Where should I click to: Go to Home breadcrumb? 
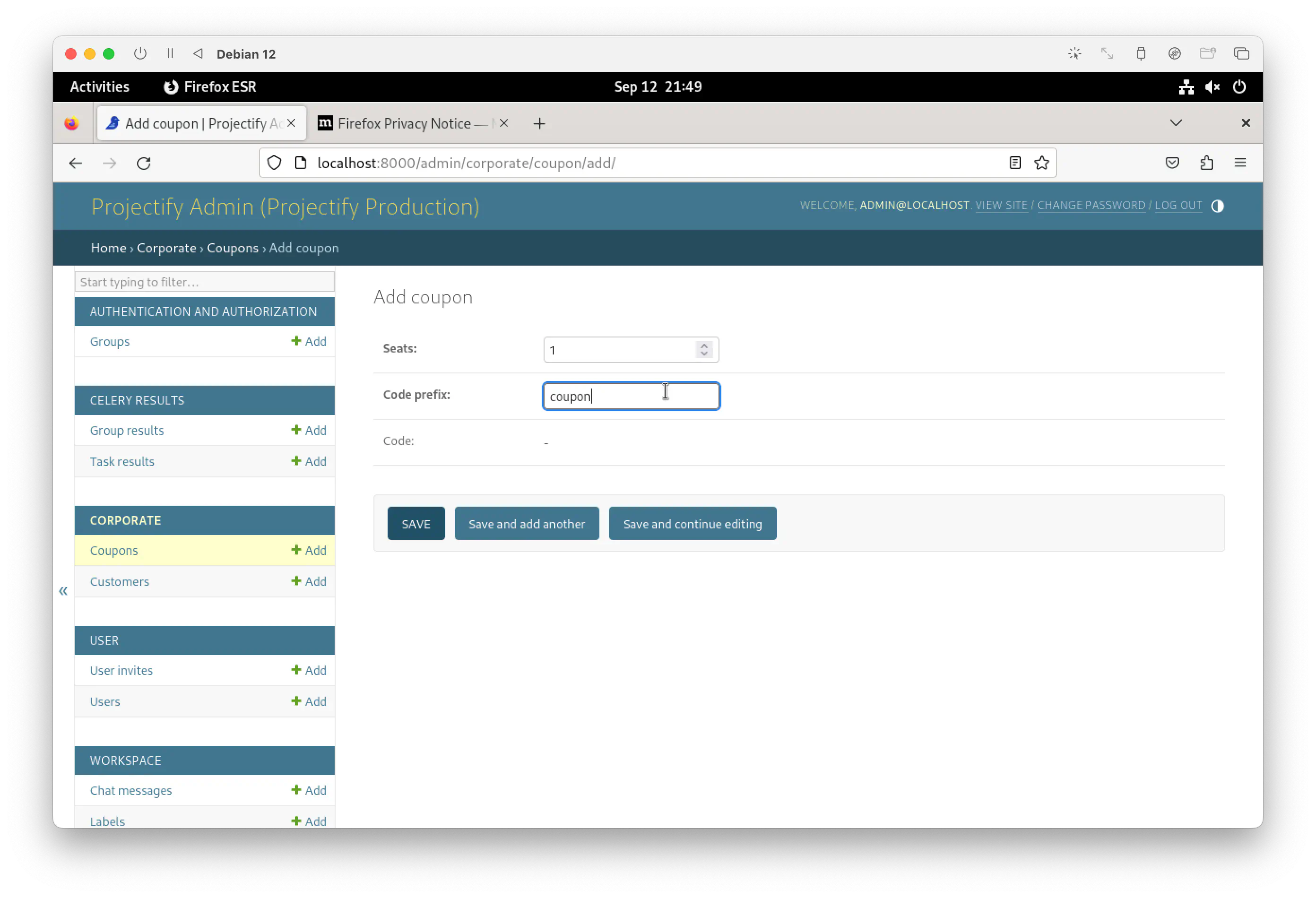(x=108, y=248)
